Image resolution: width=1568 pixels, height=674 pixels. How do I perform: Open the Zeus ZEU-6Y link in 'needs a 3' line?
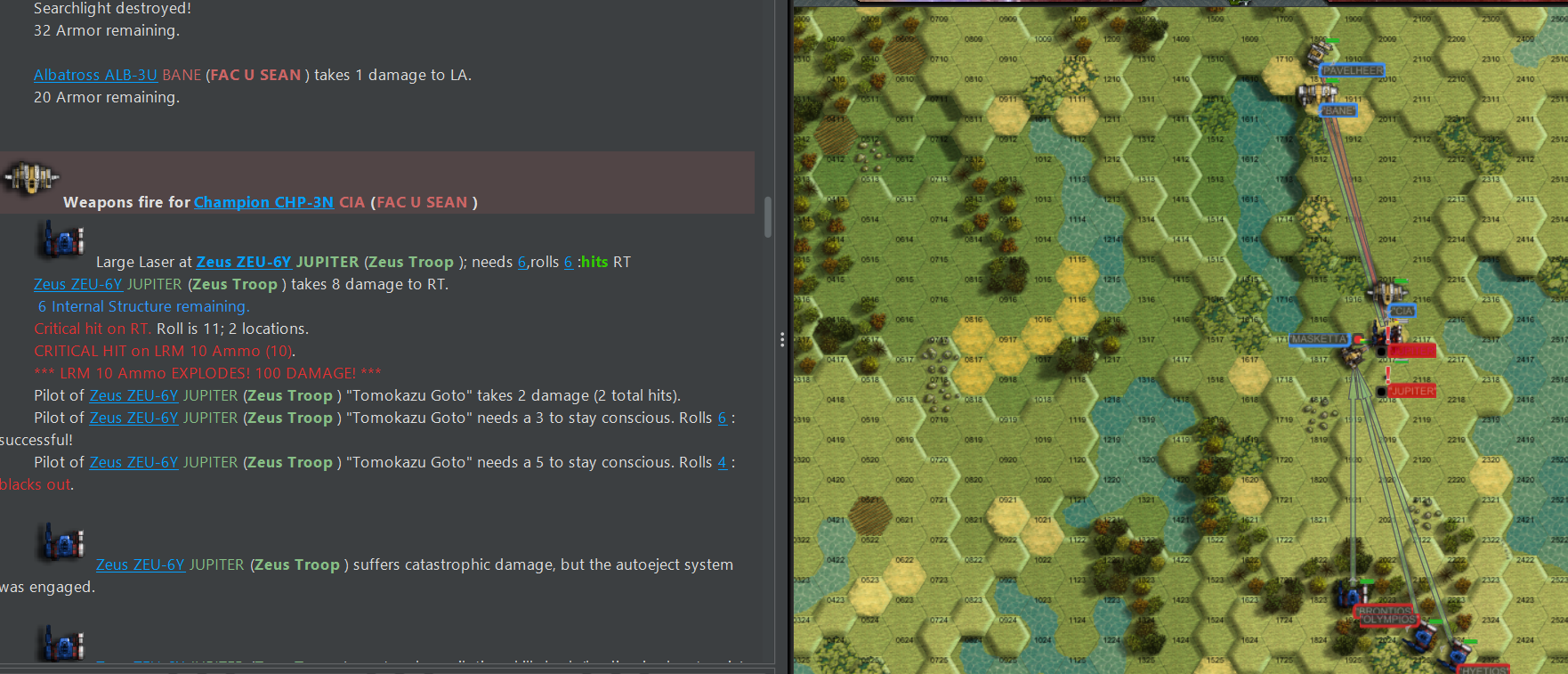(133, 418)
